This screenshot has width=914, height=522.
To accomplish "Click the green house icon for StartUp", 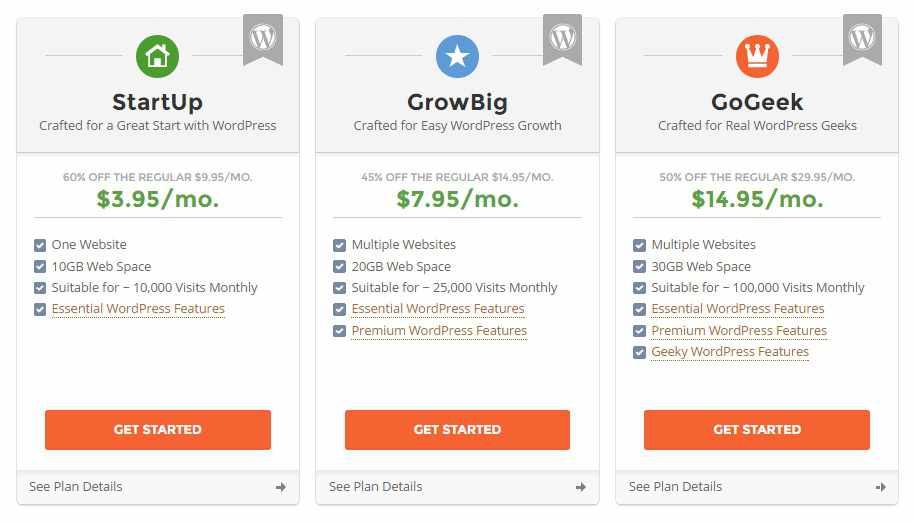I will [x=157, y=56].
